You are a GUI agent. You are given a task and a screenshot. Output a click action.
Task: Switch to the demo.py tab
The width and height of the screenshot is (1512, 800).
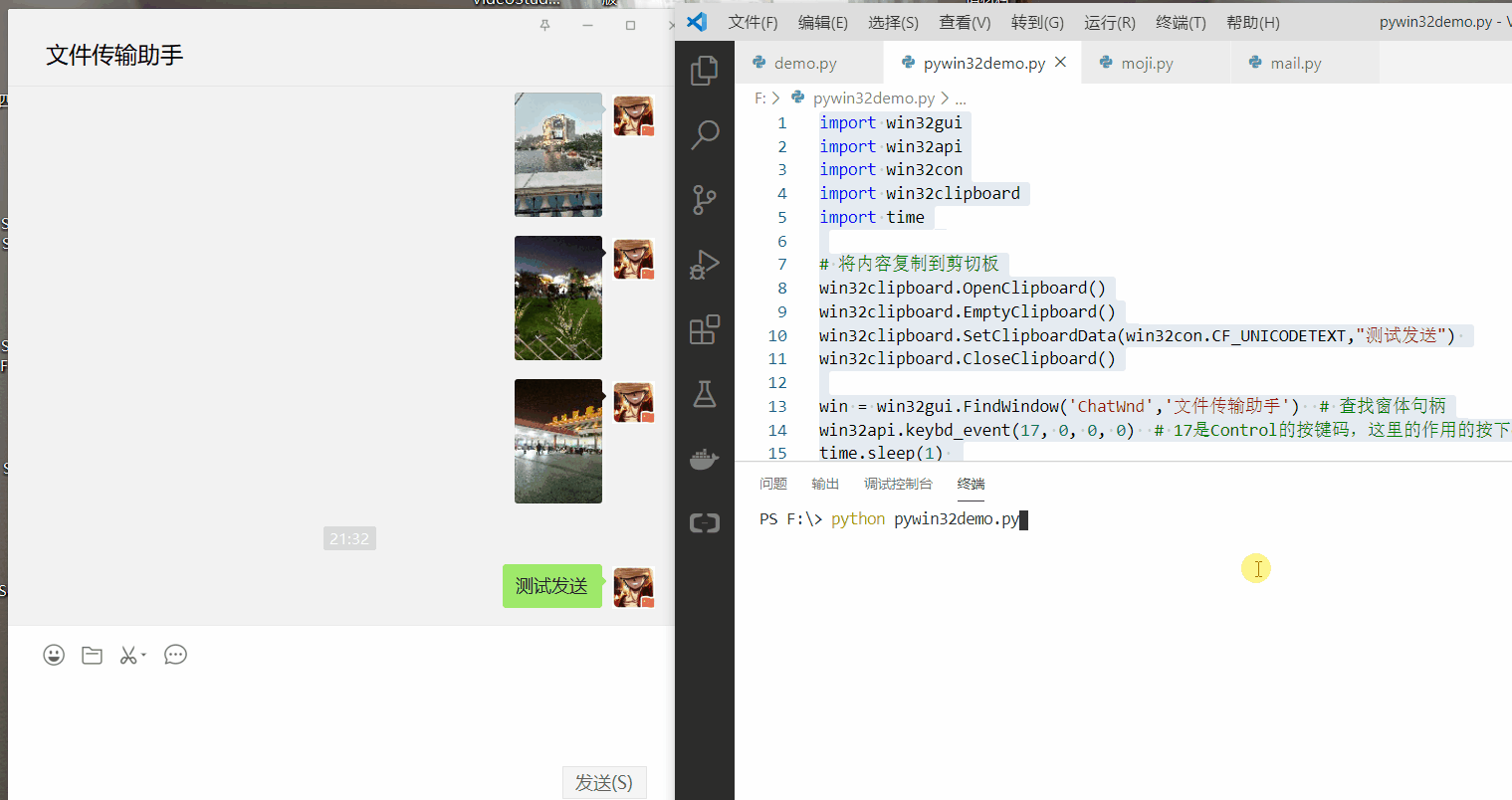[x=809, y=63]
